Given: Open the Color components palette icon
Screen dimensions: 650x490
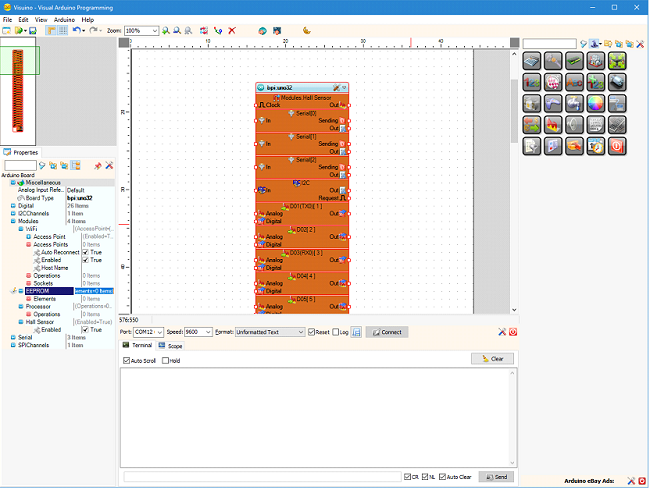Looking at the screenshot, I should [x=596, y=104].
